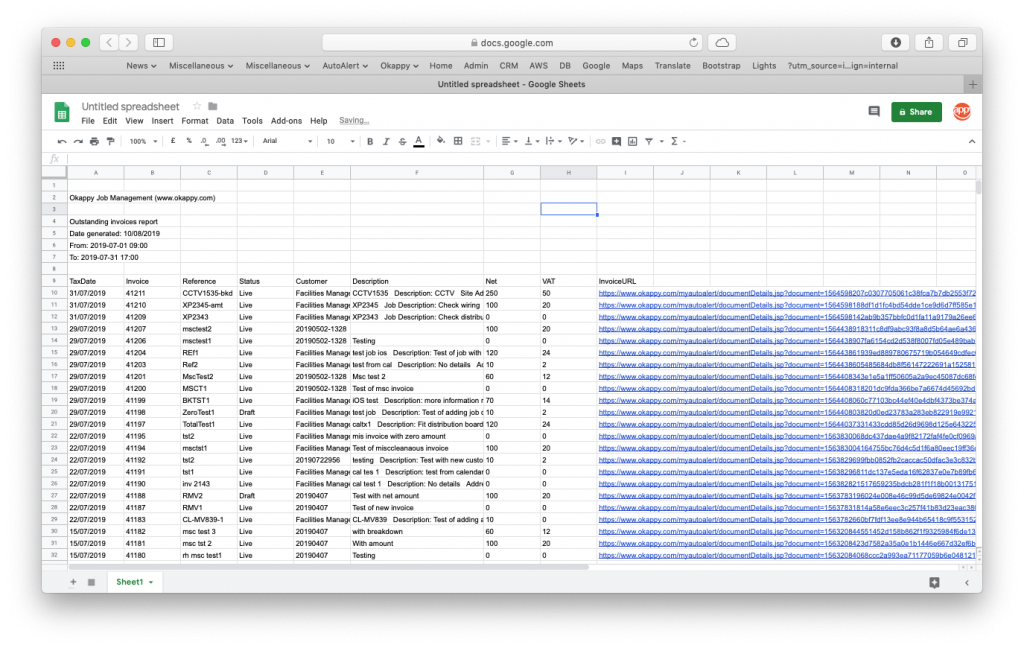Move spreadsheet using the folder icon
The height and width of the screenshot is (648, 1024).
(x=212, y=106)
